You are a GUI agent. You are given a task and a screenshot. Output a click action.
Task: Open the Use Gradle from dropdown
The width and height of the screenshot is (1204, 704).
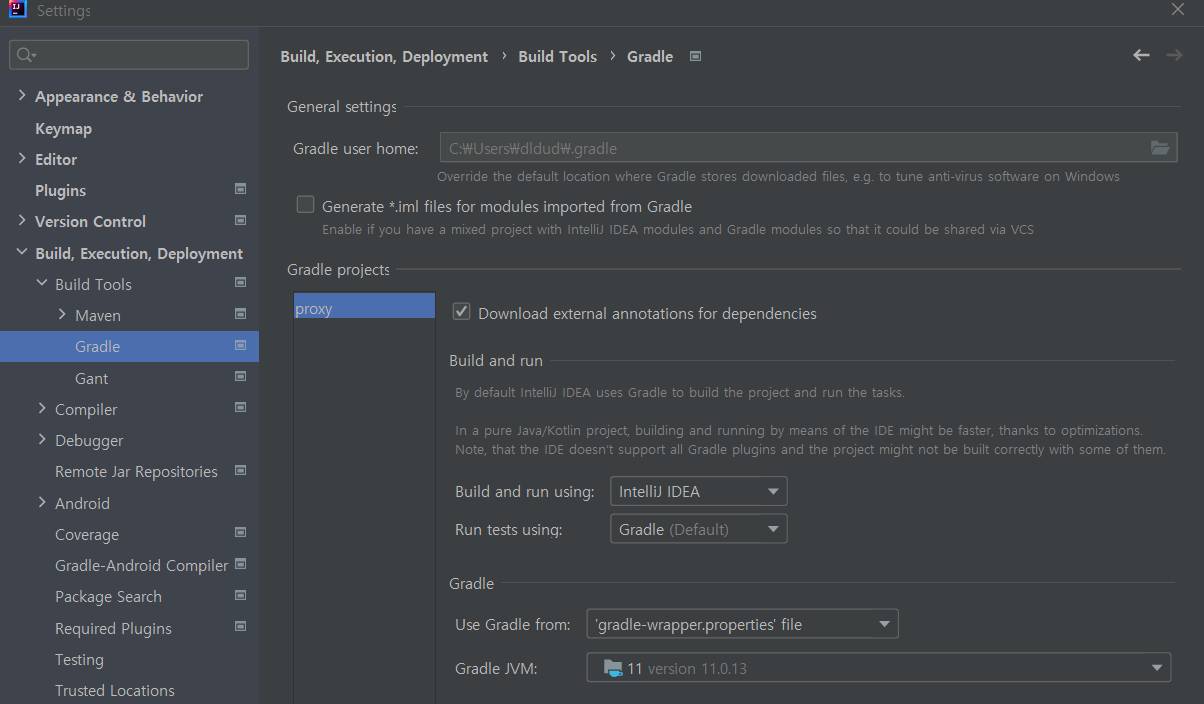(742, 624)
